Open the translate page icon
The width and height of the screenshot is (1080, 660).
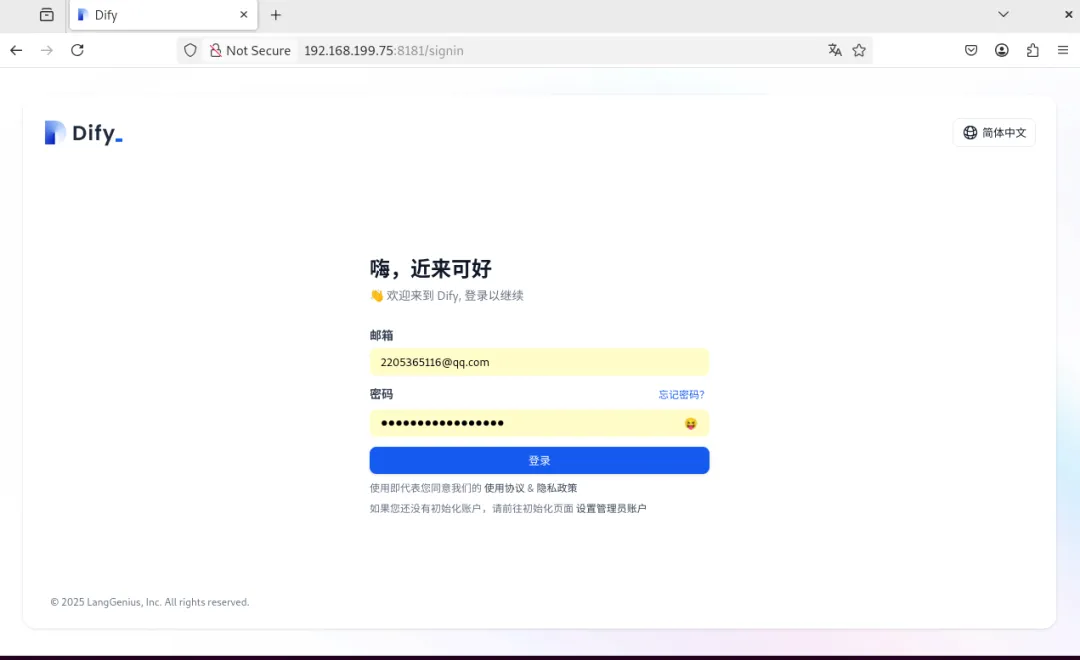click(835, 50)
